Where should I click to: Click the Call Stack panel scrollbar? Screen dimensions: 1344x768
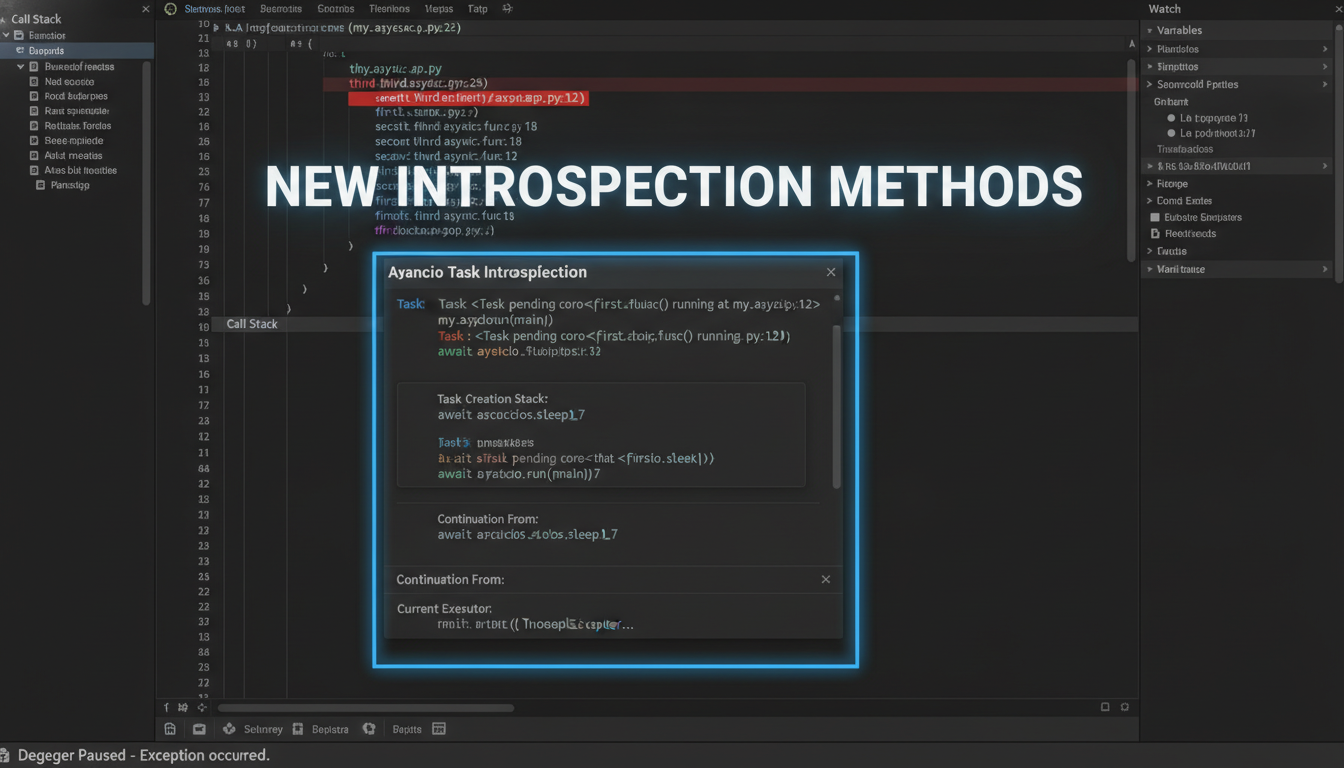click(x=146, y=182)
